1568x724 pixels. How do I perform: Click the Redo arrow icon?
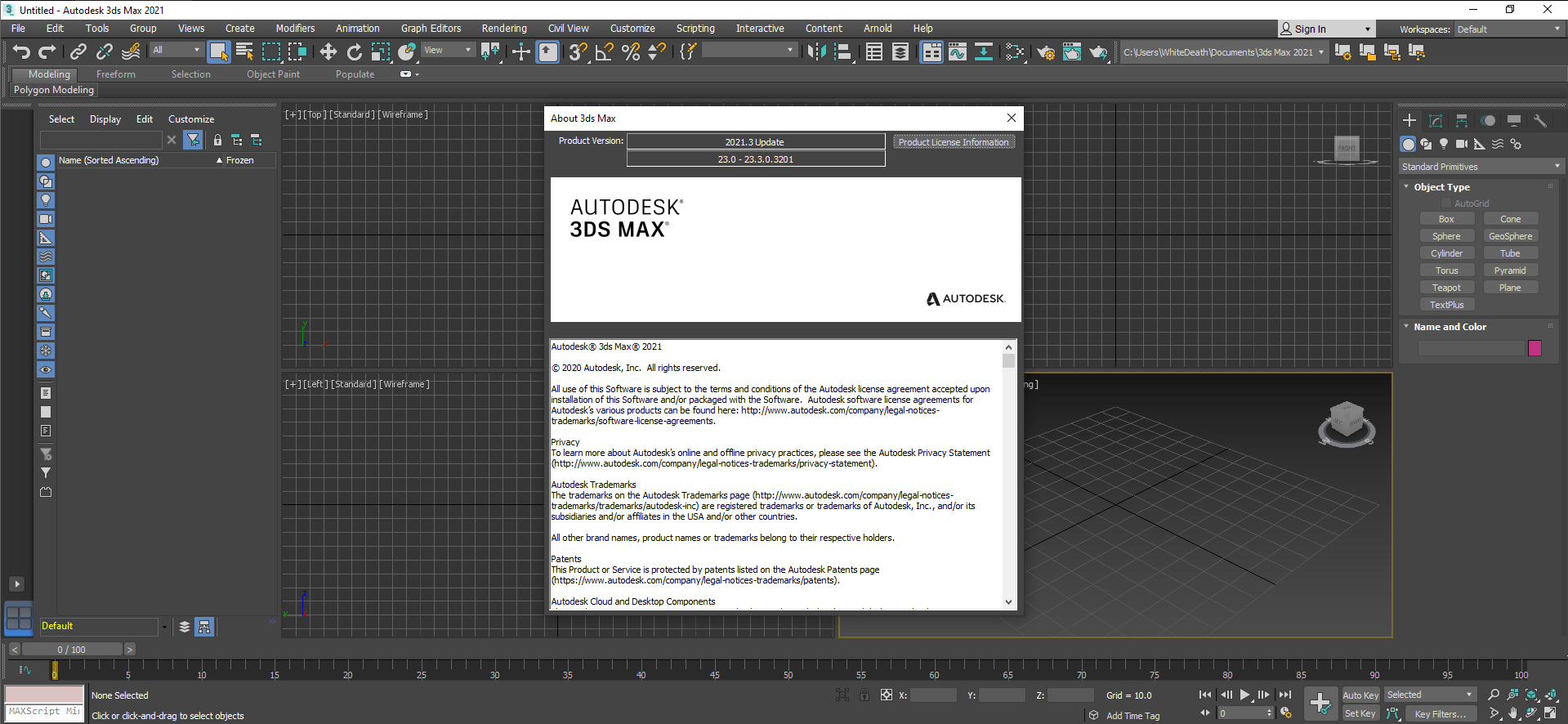pos(47,52)
